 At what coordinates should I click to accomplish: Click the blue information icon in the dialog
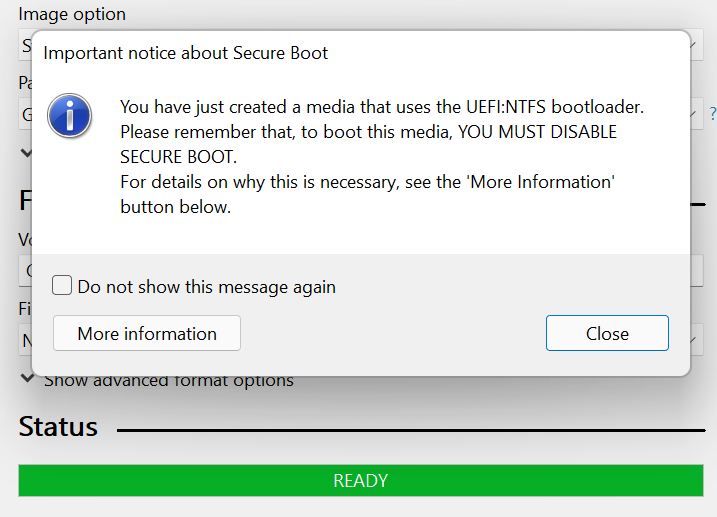point(69,117)
